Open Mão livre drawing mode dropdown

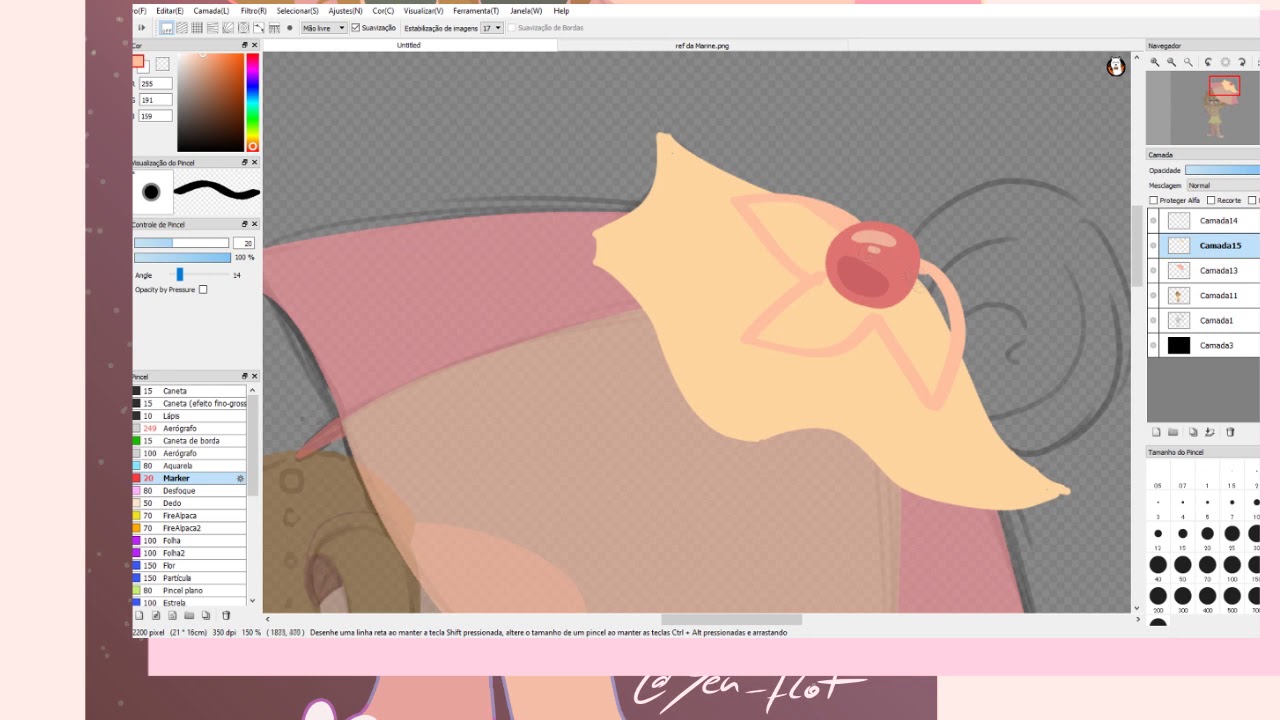pos(324,28)
